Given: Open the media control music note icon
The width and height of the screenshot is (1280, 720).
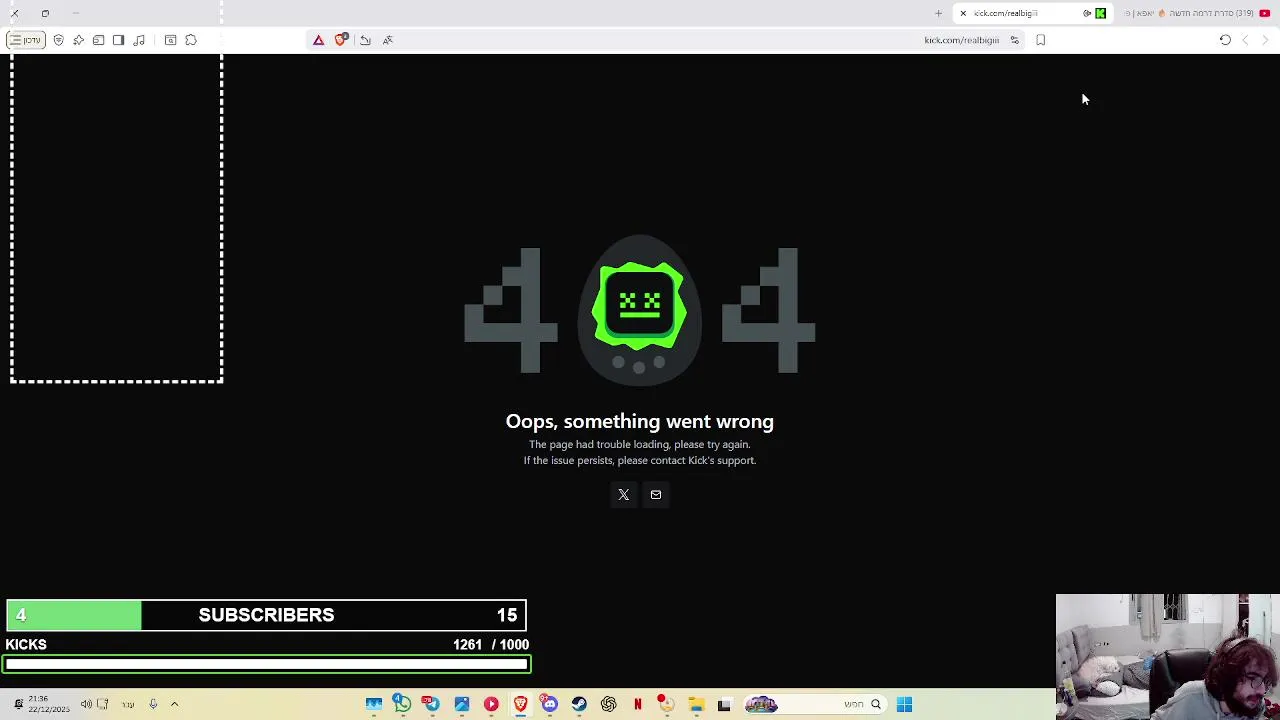Looking at the screenshot, I should pos(139,40).
